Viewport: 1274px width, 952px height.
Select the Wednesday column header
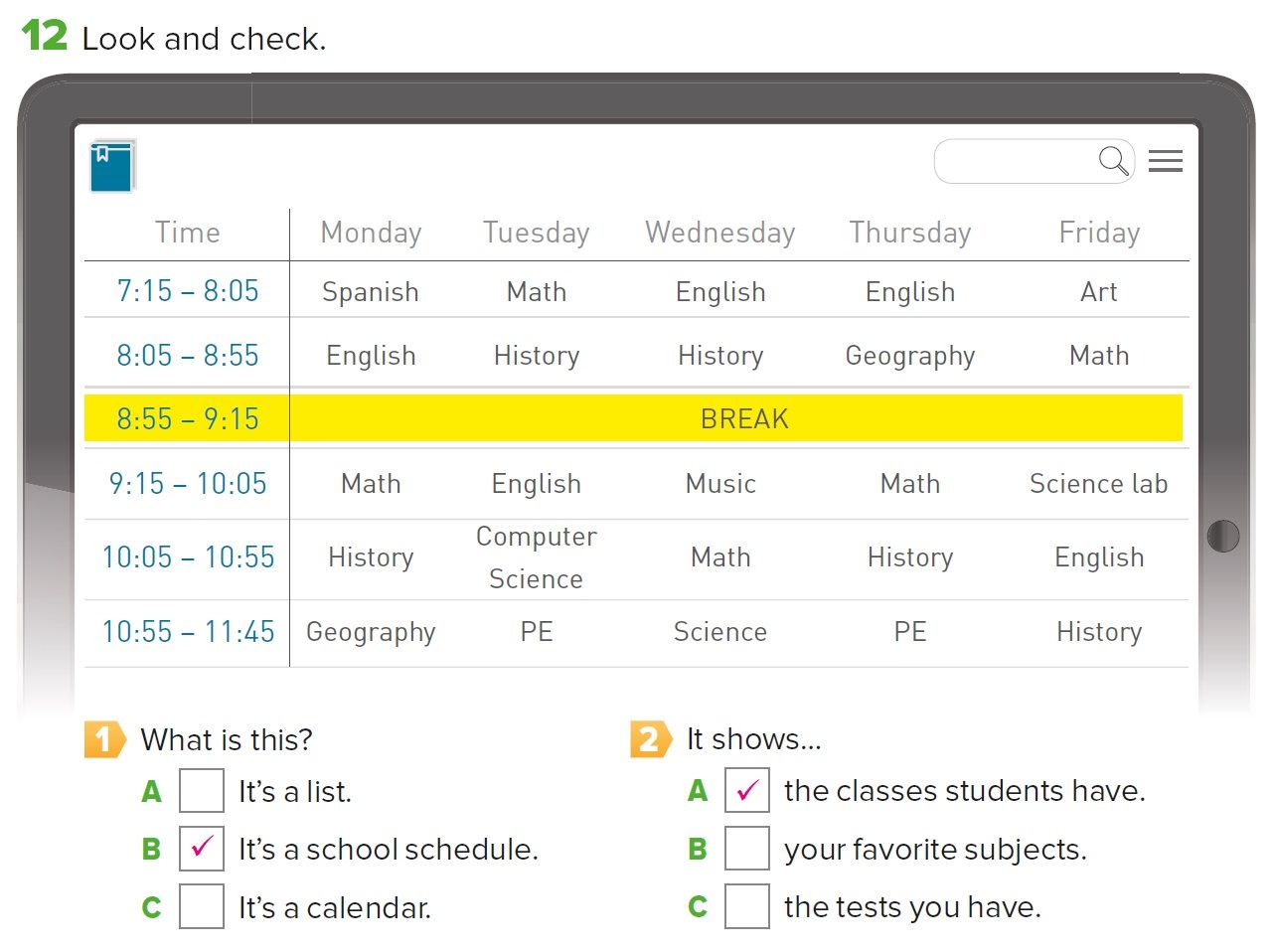click(x=720, y=233)
